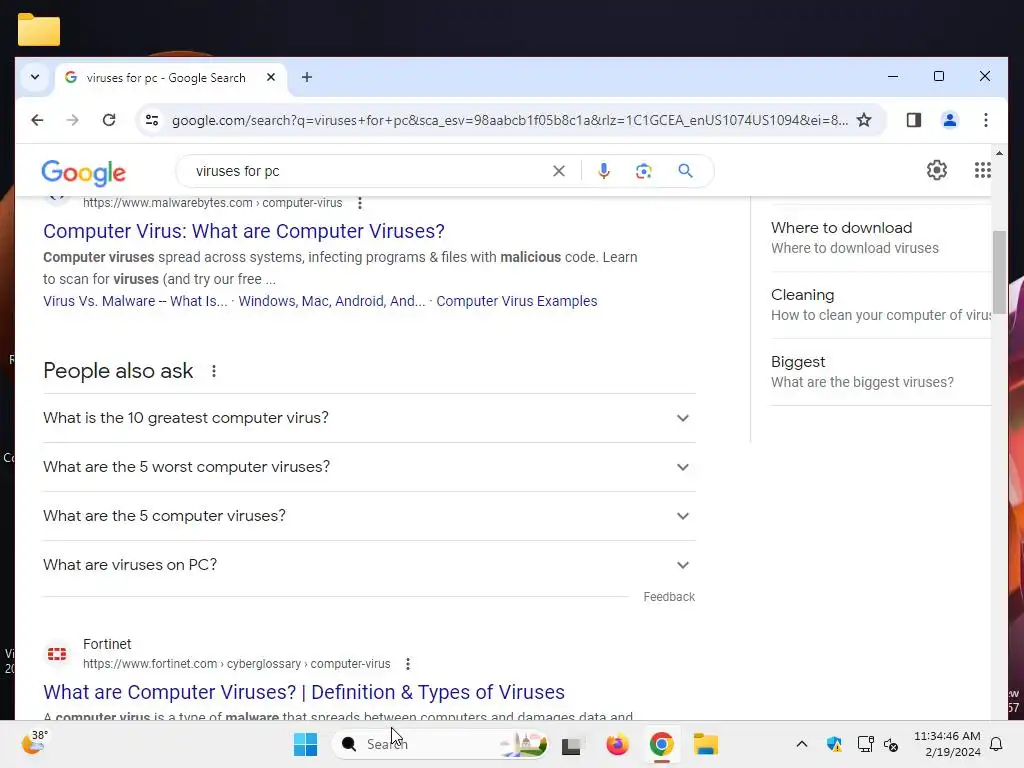Select the "Cleaning" related suggestion
1024x768 pixels.
pos(880,305)
